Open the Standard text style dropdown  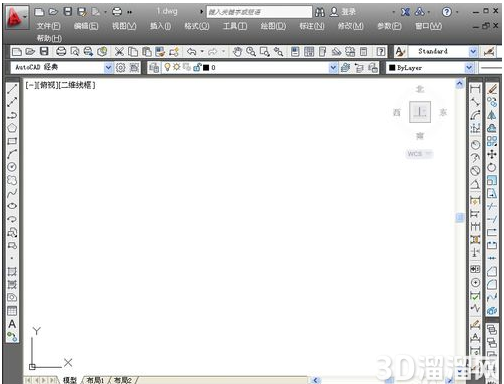(473, 52)
